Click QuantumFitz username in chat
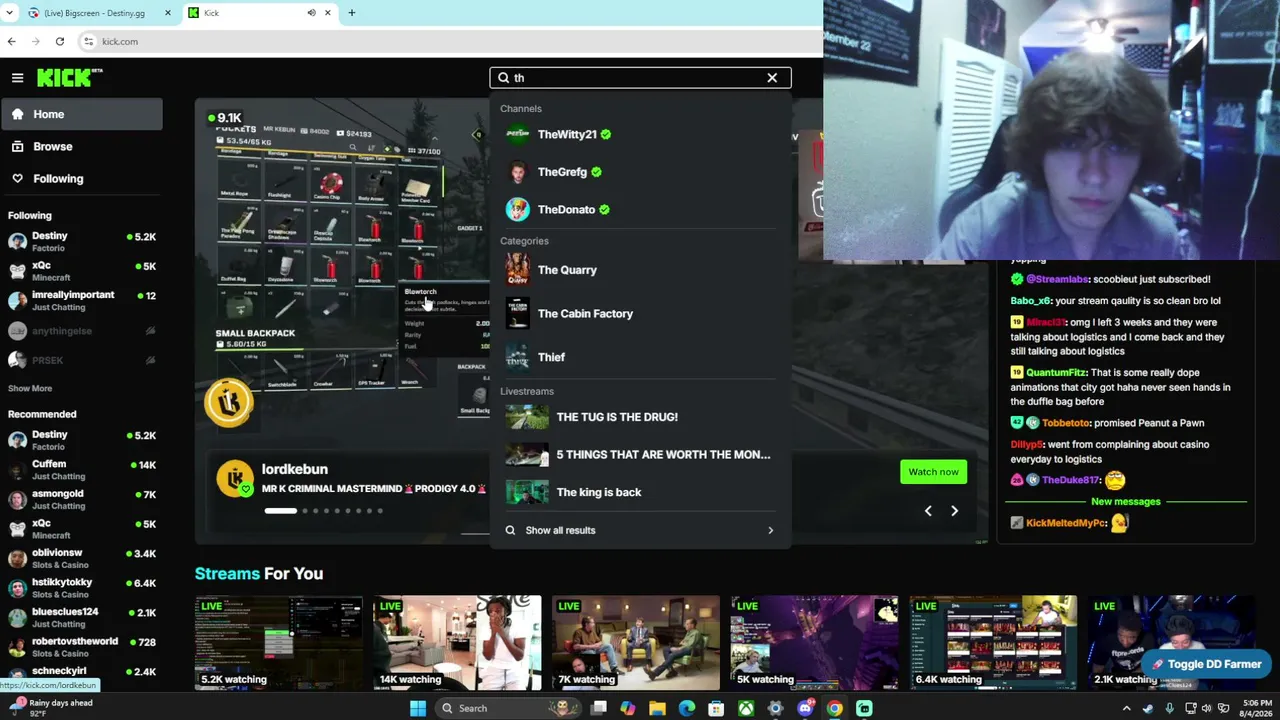This screenshot has height=720, width=1280. pyautogui.click(x=1057, y=373)
